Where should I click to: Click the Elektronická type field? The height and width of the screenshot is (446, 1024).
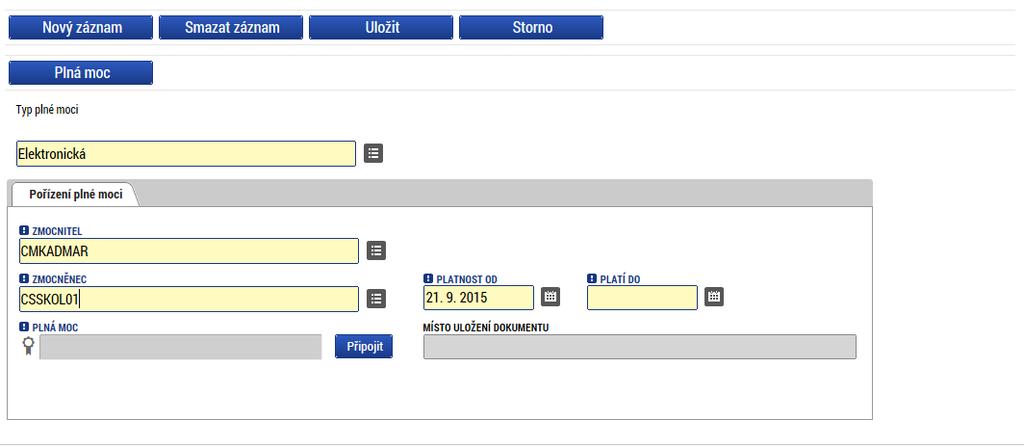click(186, 154)
